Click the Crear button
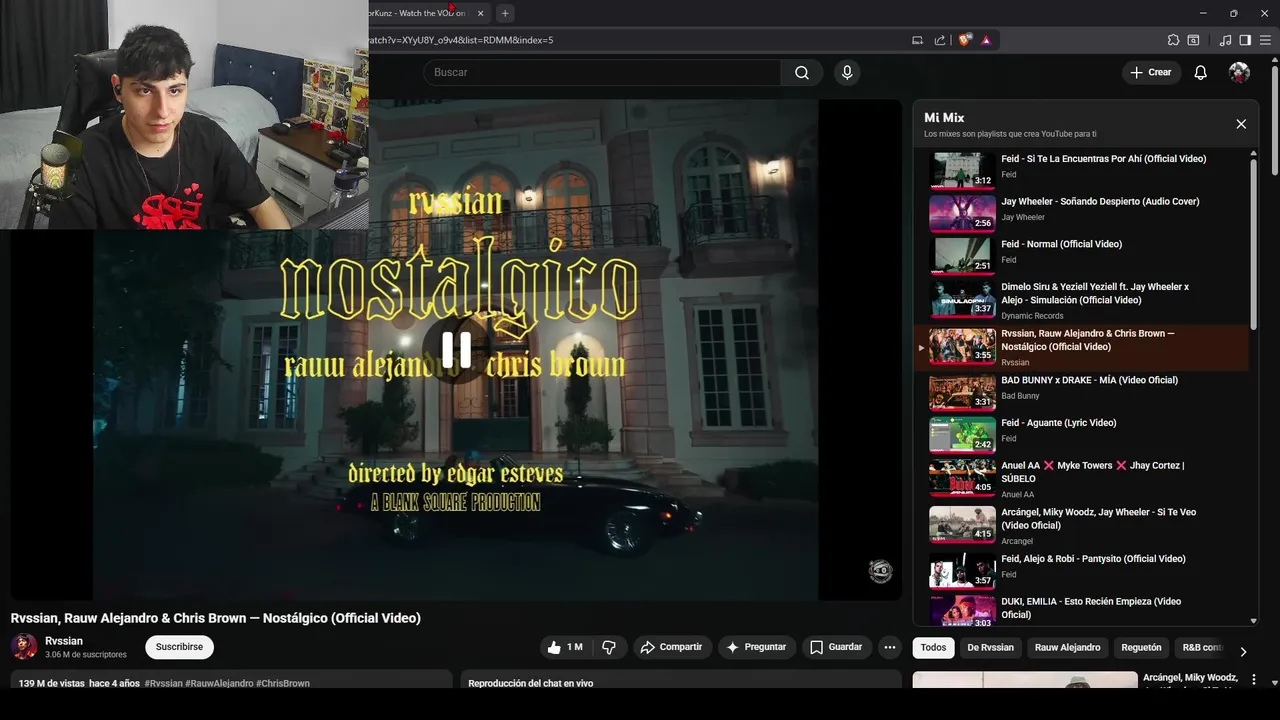Viewport: 1280px width, 720px height. point(1150,72)
